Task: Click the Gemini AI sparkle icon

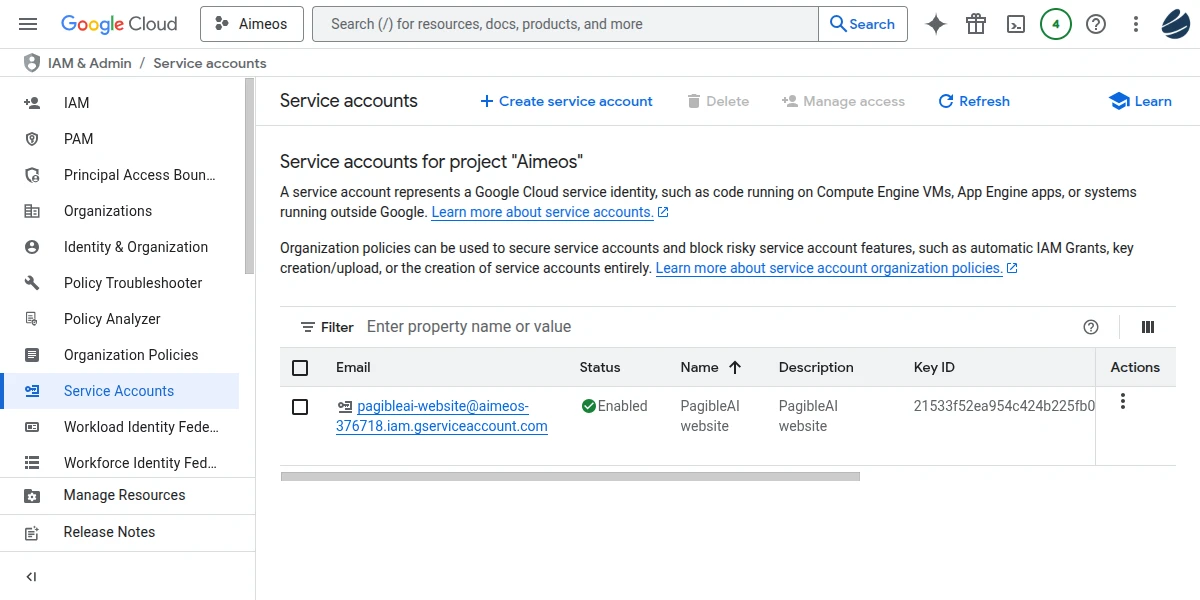Action: 936,24
